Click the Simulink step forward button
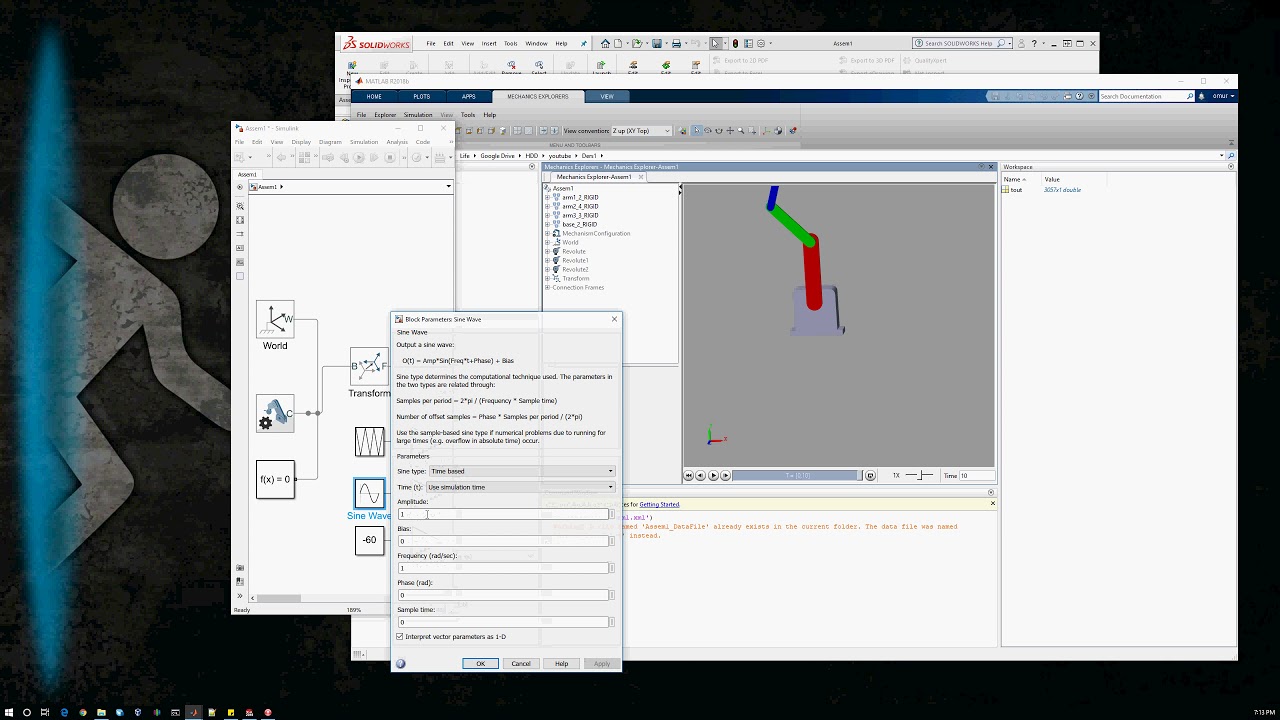The image size is (1280, 720). click(x=374, y=157)
